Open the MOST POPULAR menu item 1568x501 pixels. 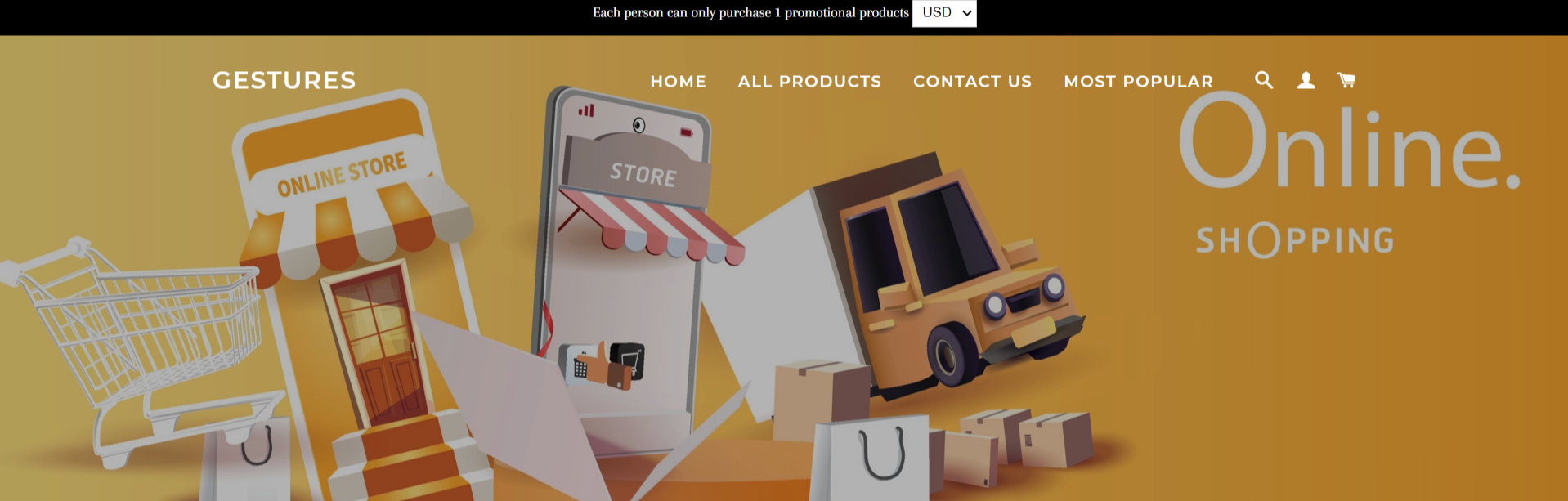click(x=1139, y=82)
